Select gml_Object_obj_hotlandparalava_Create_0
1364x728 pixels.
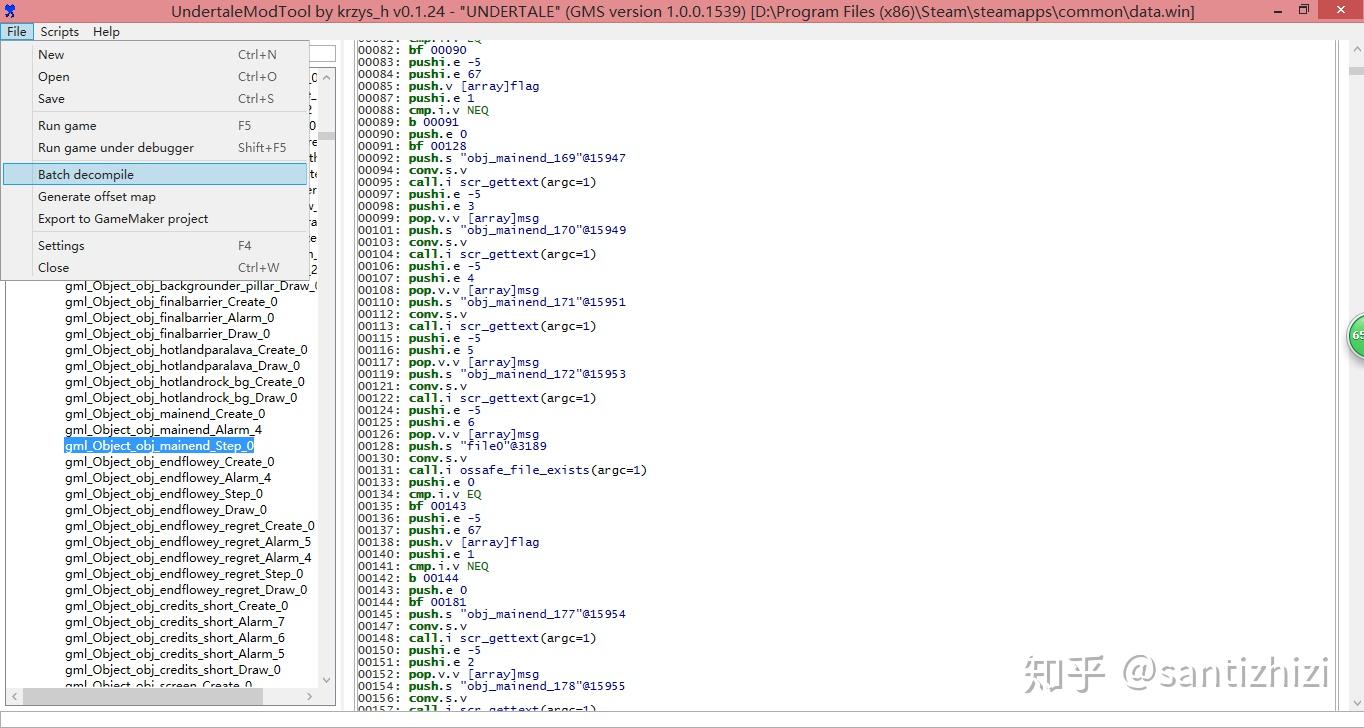click(x=186, y=350)
